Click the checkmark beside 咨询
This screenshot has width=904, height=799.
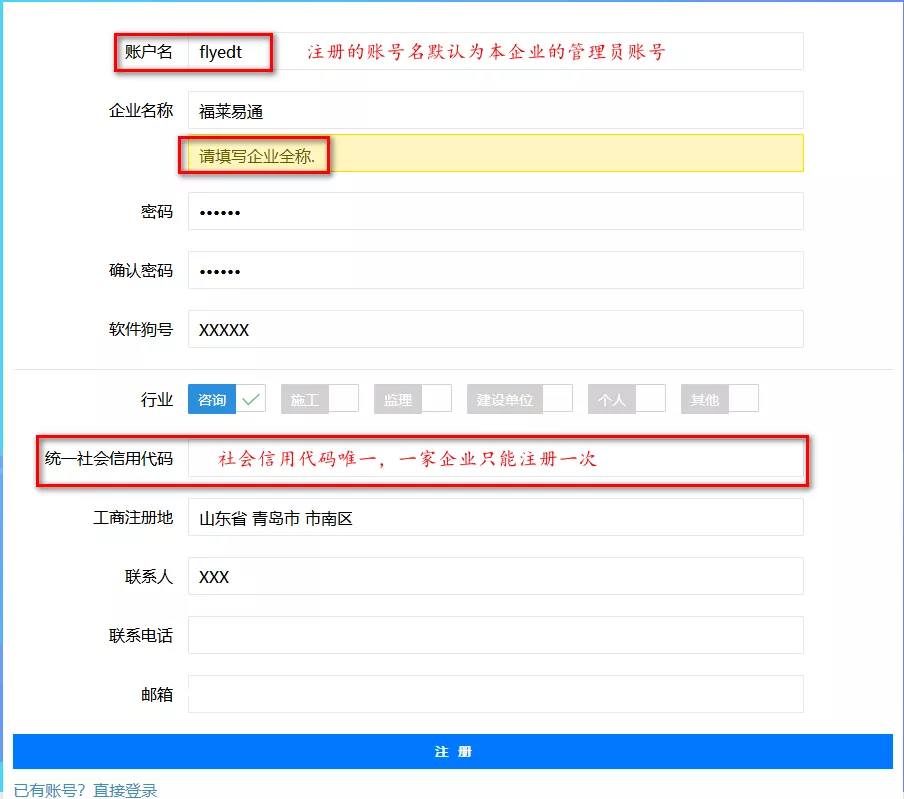pos(251,399)
